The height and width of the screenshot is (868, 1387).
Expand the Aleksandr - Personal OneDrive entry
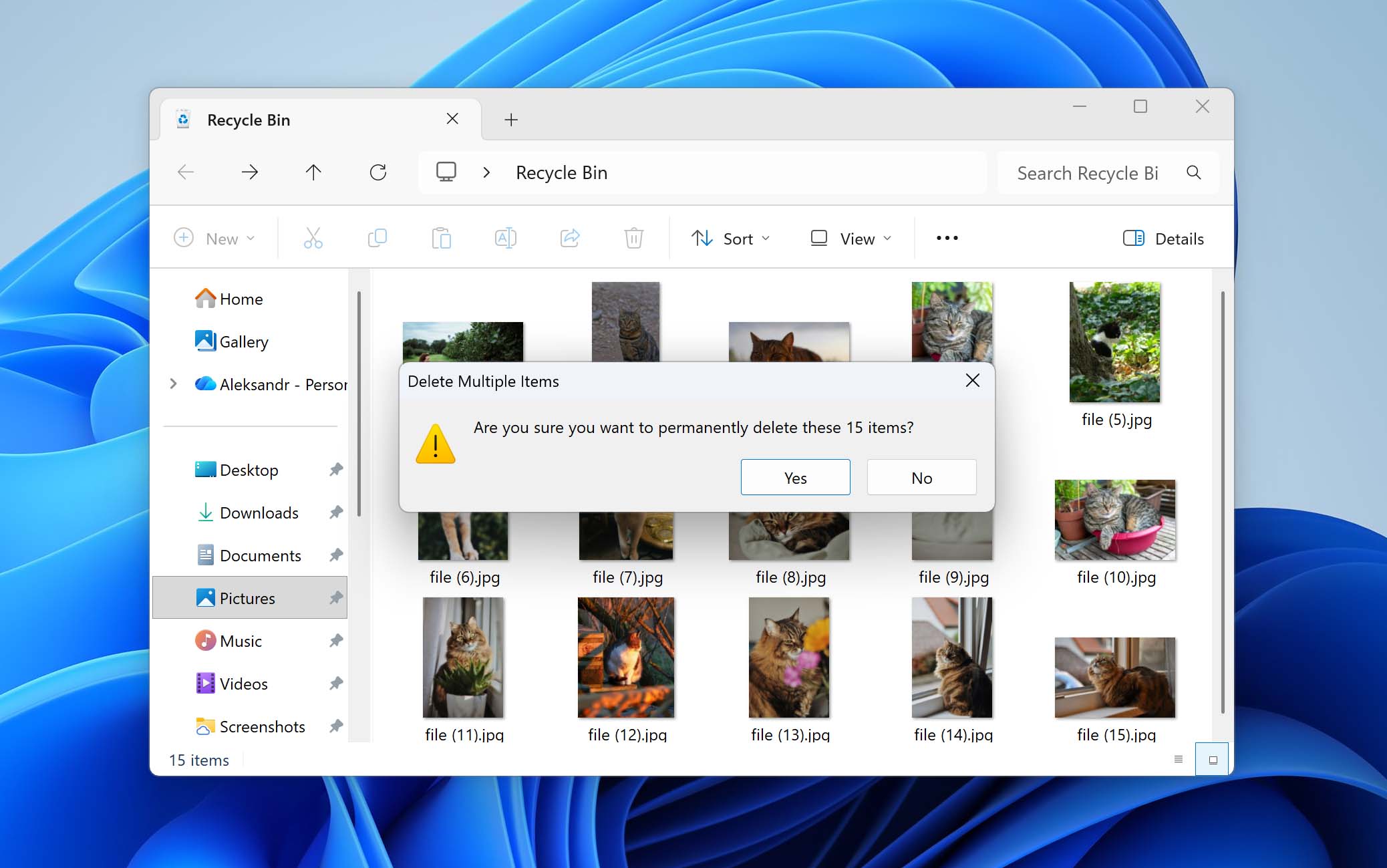point(174,384)
